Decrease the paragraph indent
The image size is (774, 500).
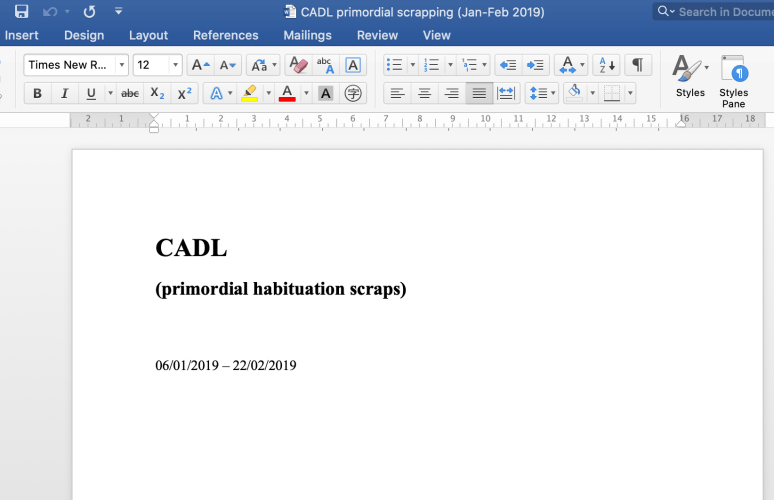coord(508,65)
